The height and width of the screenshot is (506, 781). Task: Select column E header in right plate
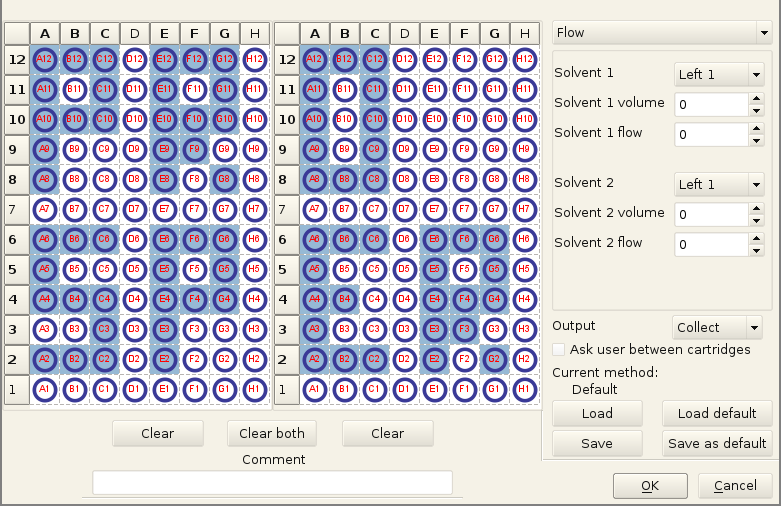point(434,34)
